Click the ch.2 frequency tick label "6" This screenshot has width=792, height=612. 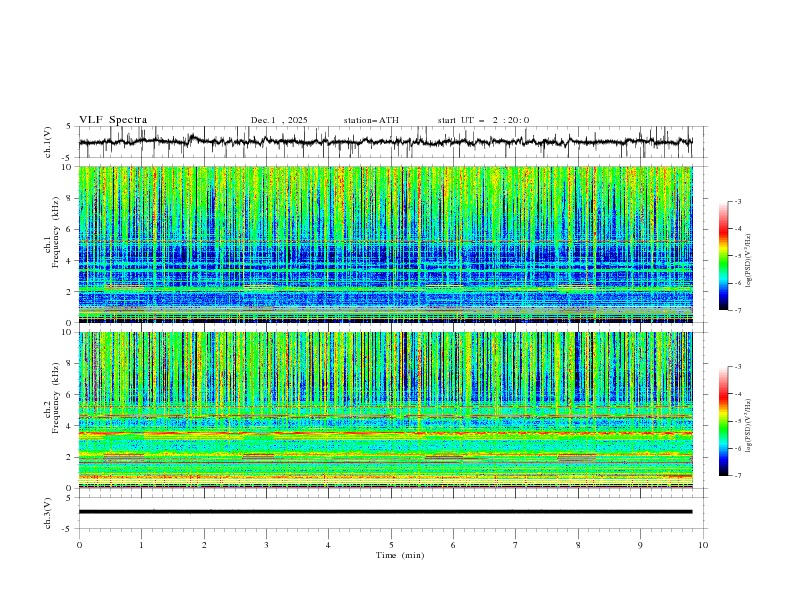click(x=70, y=395)
